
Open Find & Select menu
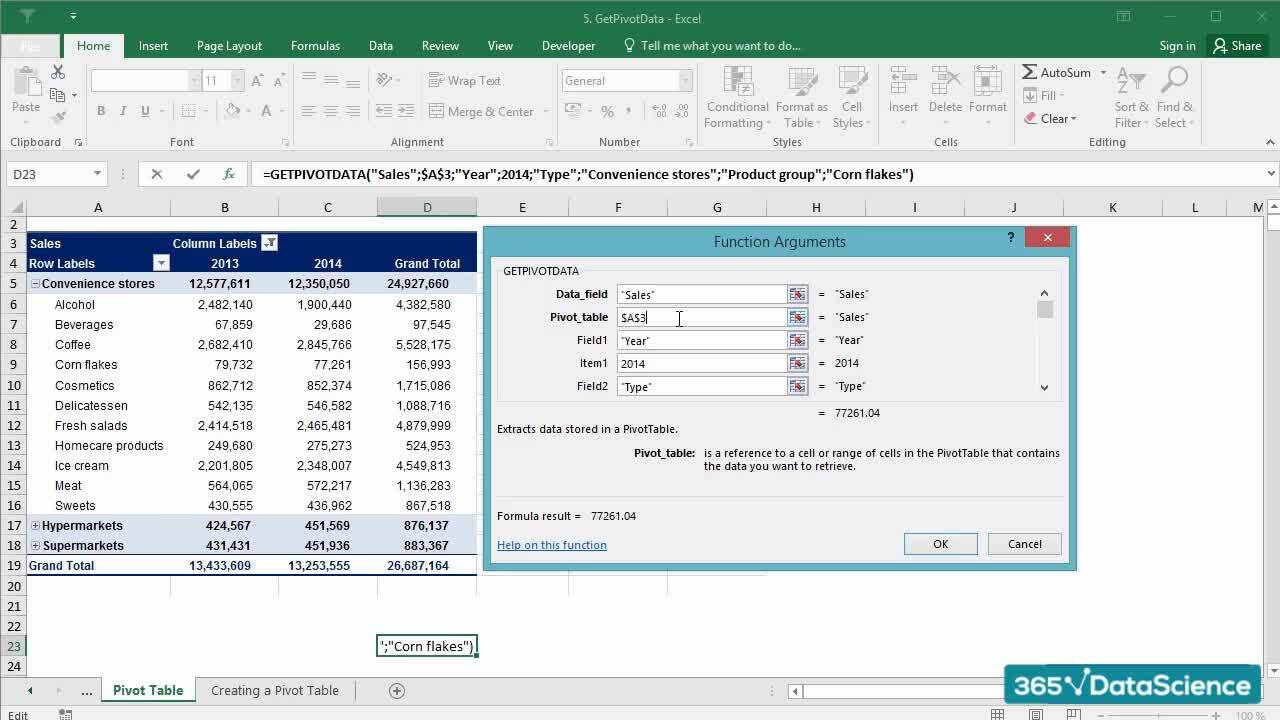(x=1174, y=98)
